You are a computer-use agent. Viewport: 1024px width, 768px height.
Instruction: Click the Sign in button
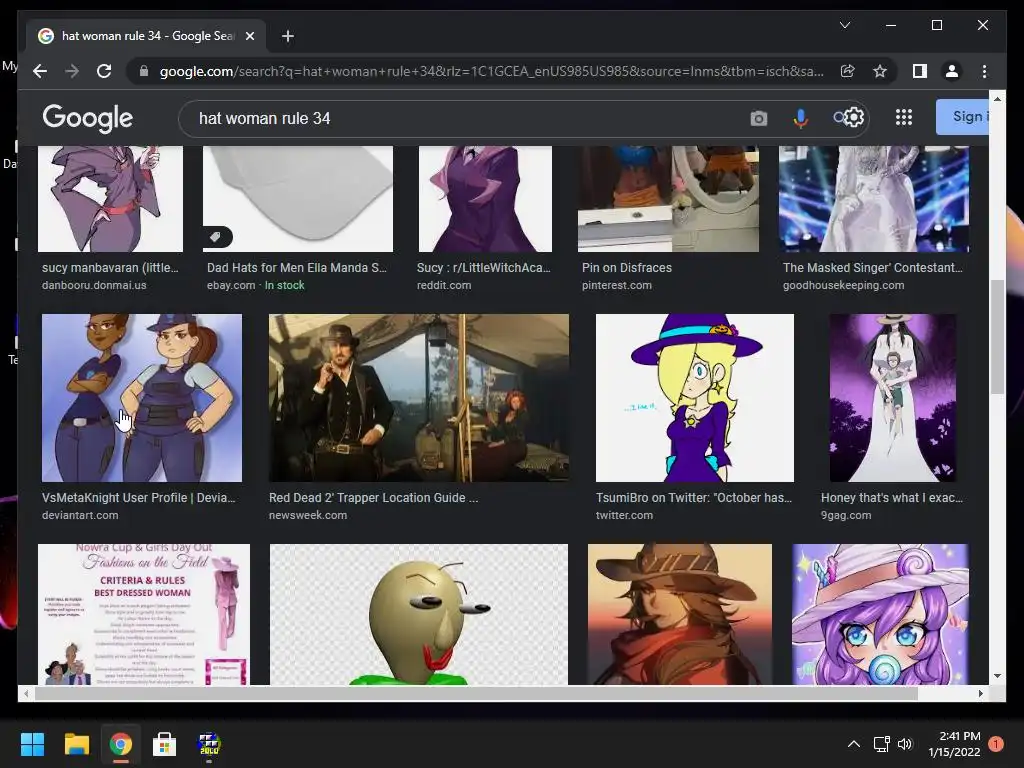pyautogui.click(x=962, y=117)
